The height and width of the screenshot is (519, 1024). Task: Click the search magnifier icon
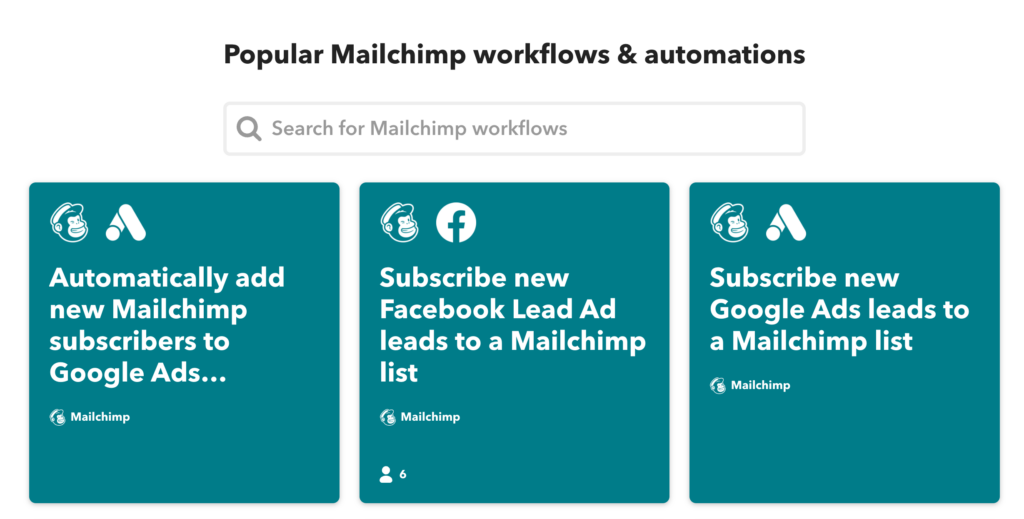(x=249, y=129)
